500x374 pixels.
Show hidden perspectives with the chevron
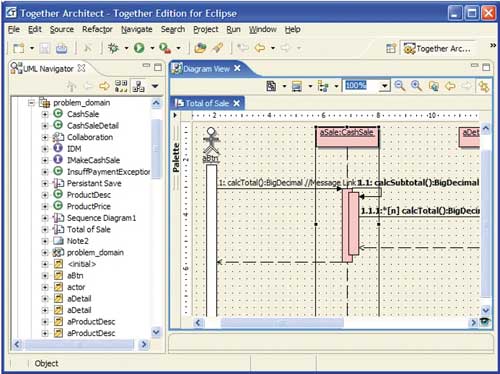pos(493,45)
